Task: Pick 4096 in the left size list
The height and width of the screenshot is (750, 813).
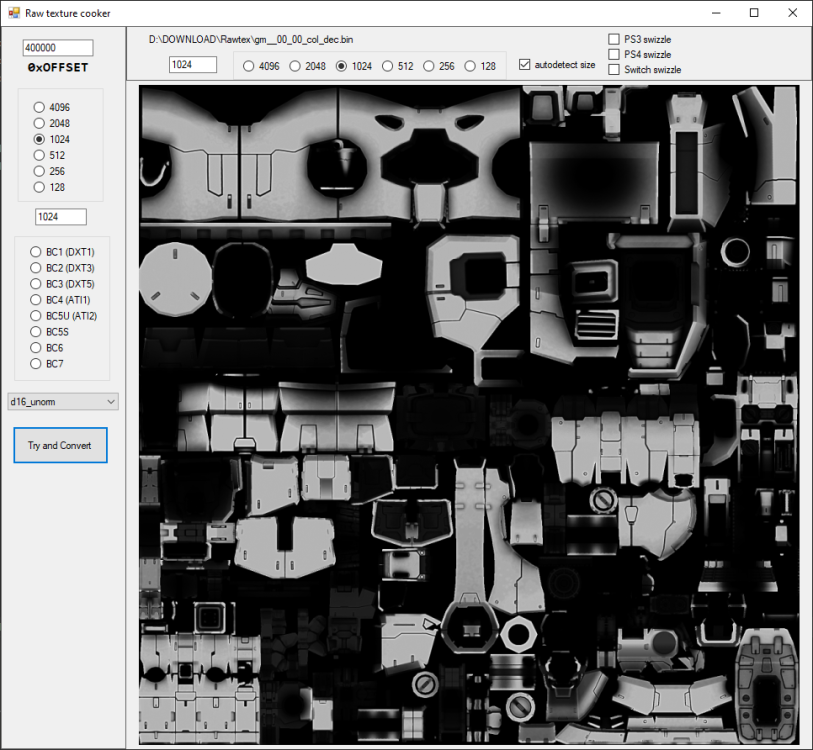Action: point(40,107)
